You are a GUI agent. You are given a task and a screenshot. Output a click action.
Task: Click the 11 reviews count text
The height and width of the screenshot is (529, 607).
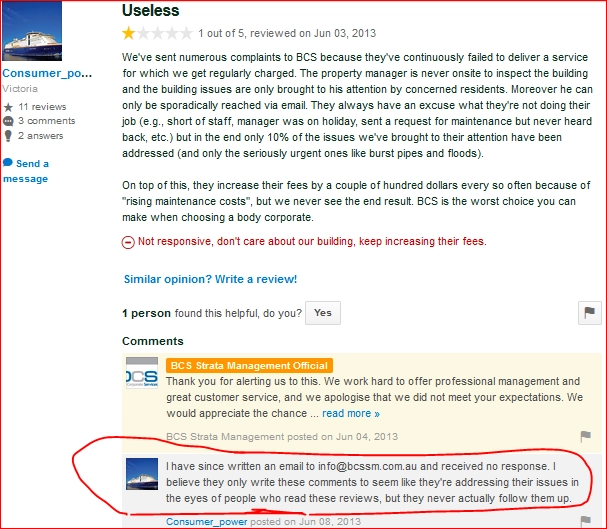[42, 107]
